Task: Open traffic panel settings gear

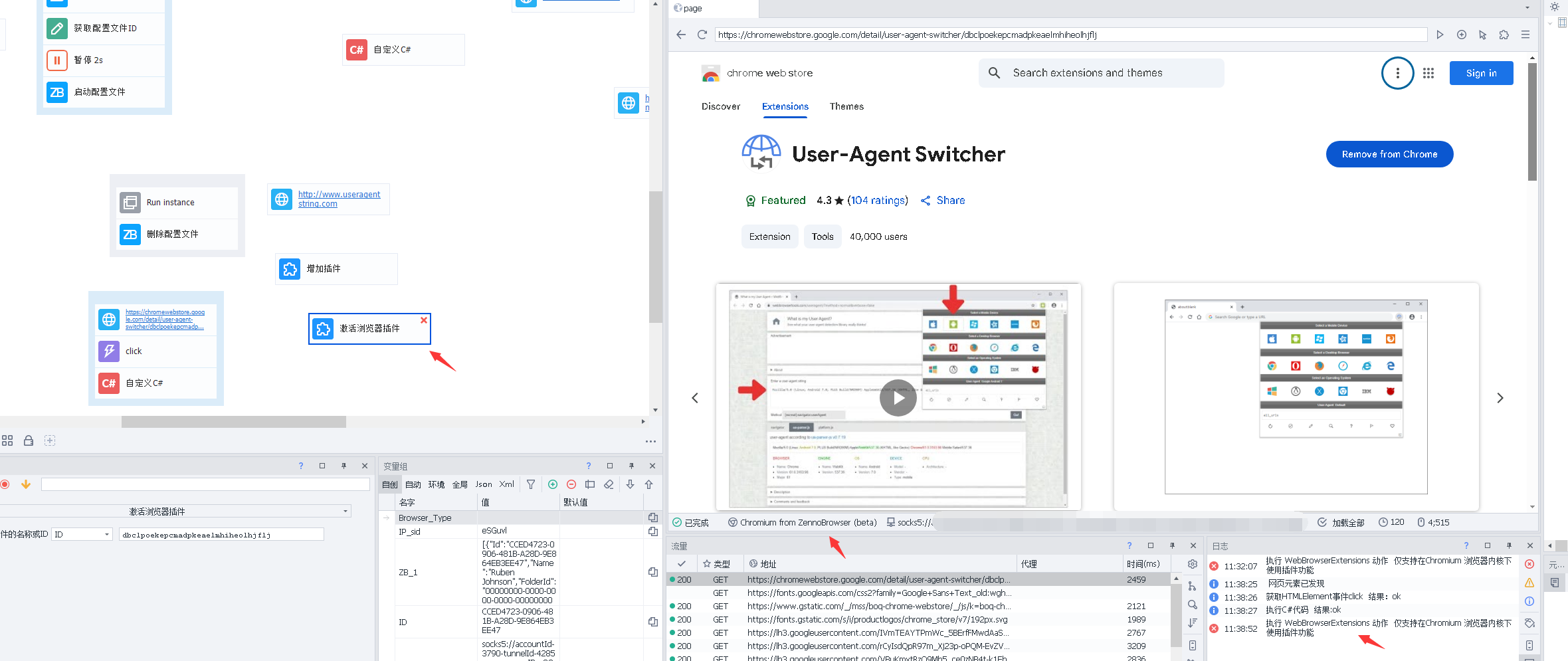Action: click(x=1193, y=564)
